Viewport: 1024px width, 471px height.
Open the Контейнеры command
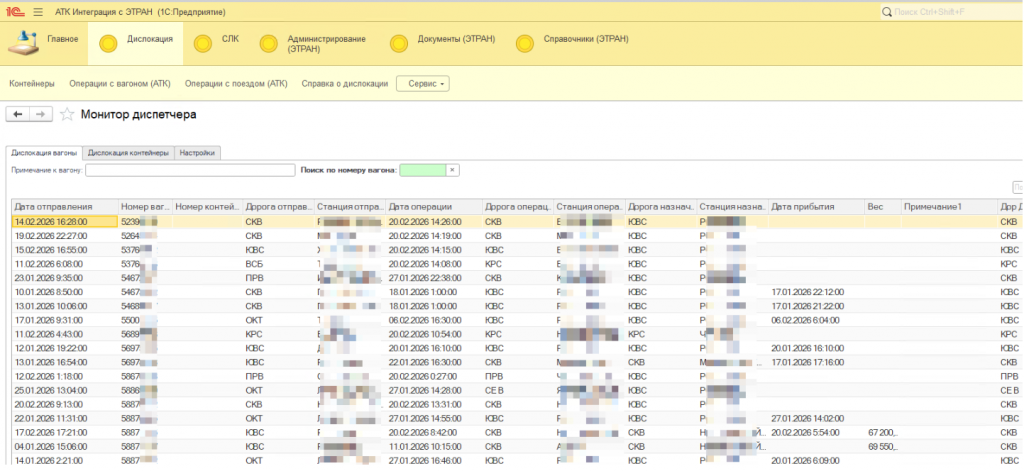click(32, 84)
